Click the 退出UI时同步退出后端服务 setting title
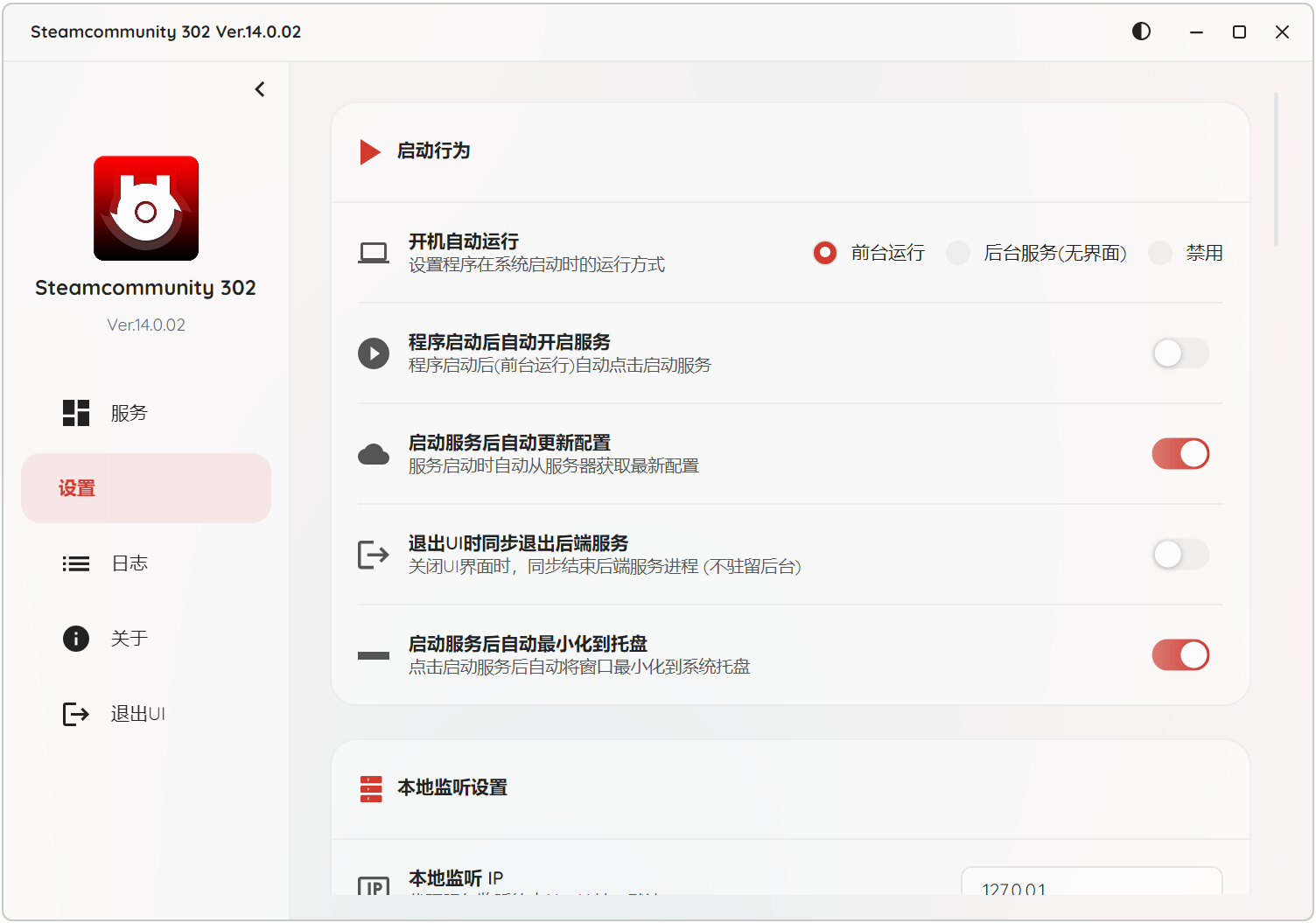The height and width of the screenshot is (923, 1316). pyautogui.click(x=518, y=543)
